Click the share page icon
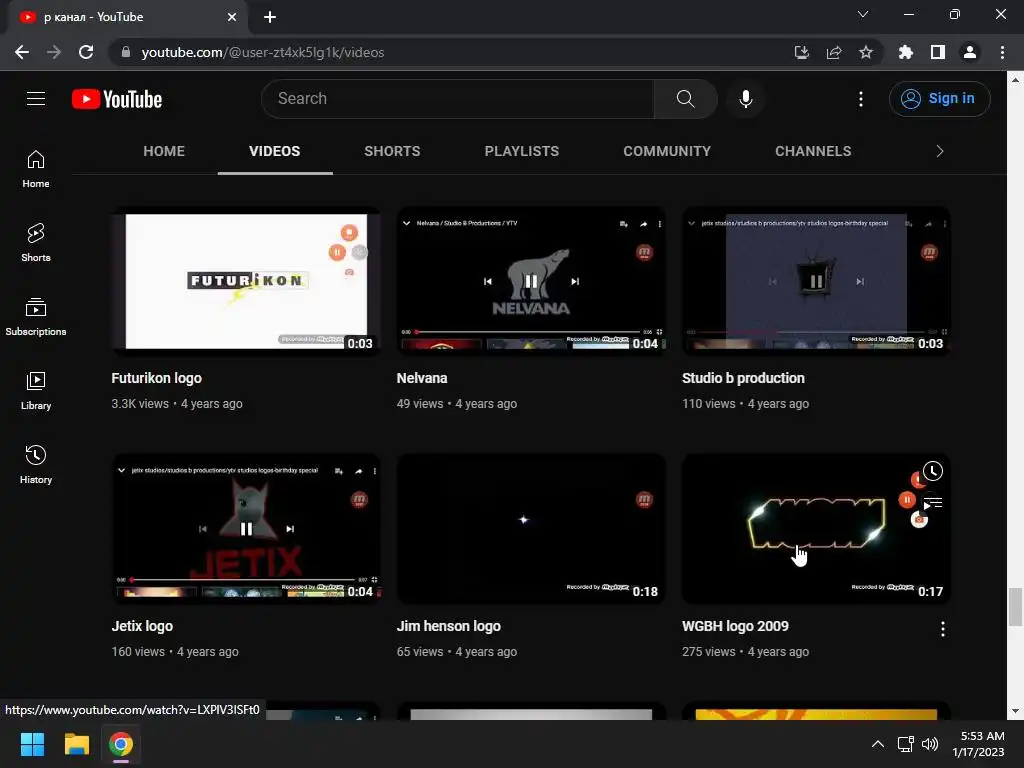The image size is (1024, 768). point(833,52)
